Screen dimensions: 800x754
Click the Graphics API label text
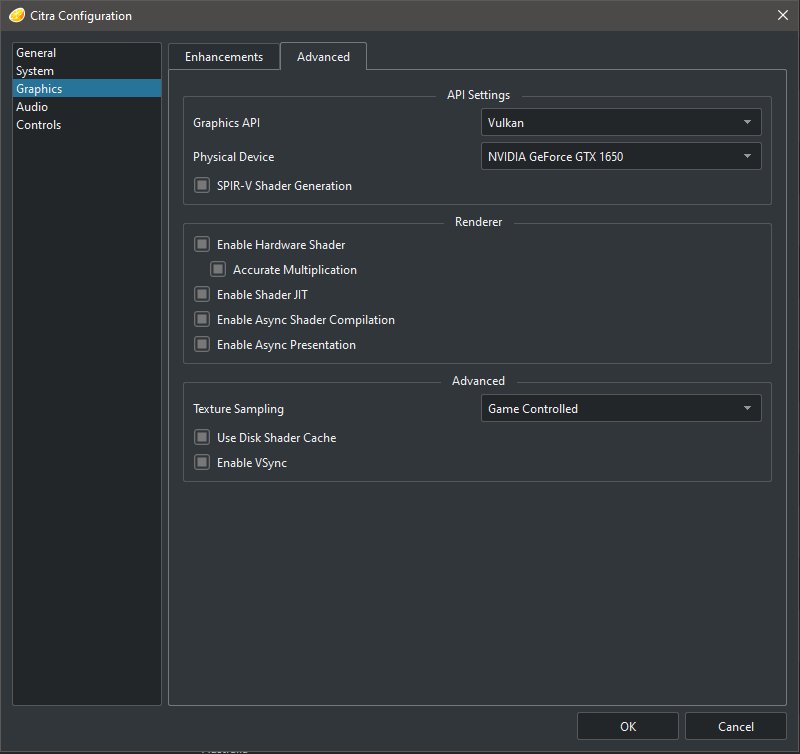(x=227, y=122)
